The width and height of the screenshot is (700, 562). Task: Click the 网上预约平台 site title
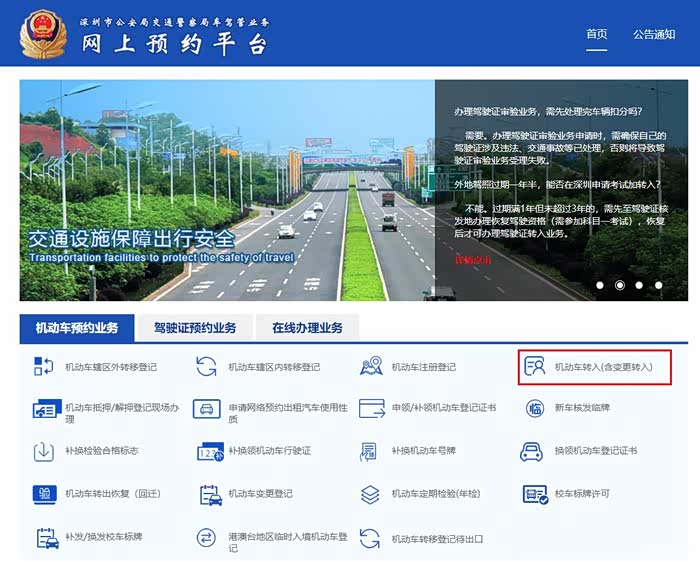click(174, 45)
